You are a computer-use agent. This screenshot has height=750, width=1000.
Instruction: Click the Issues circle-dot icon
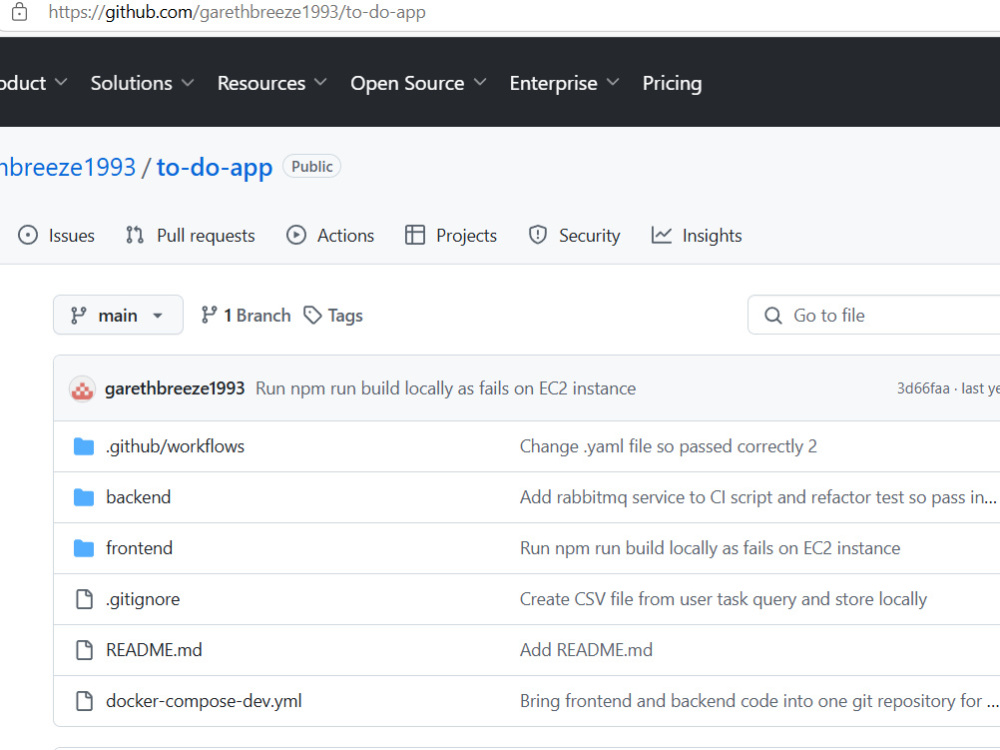click(x=27, y=235)
